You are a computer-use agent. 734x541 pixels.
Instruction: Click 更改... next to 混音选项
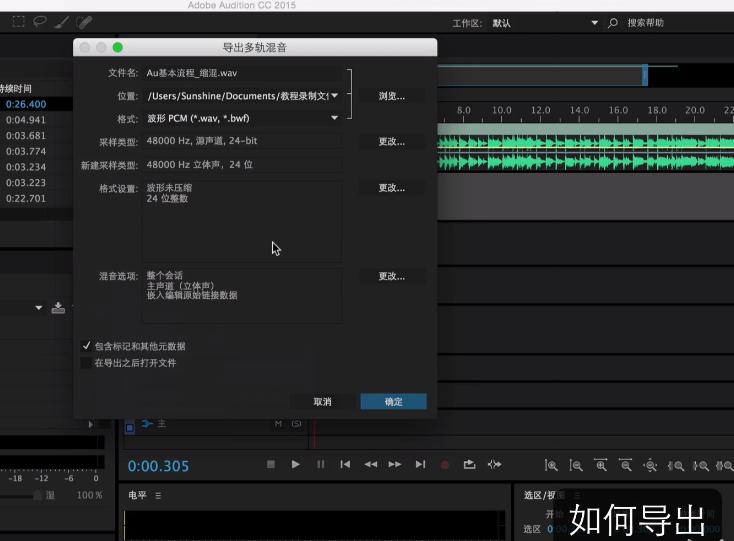(x=392, y=276)
